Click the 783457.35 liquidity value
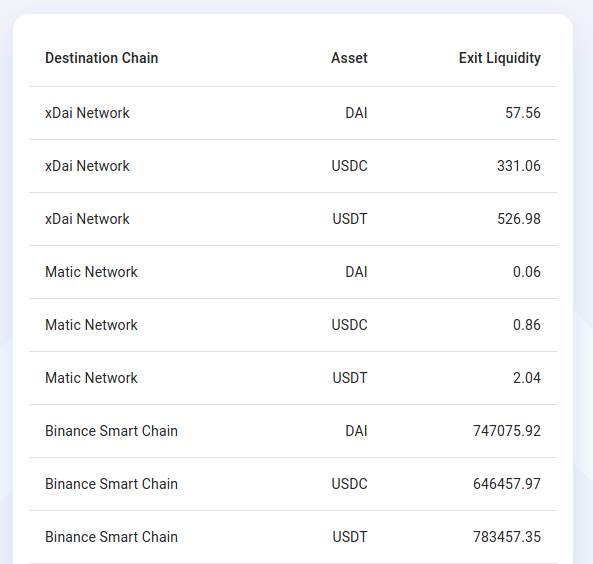The image size is (593, 564). 507,537
